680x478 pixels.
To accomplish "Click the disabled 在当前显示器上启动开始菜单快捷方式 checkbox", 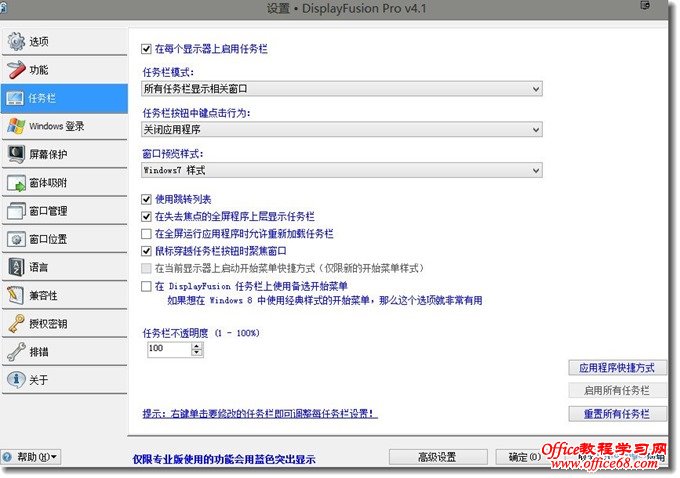I will (x=146, y=268).
